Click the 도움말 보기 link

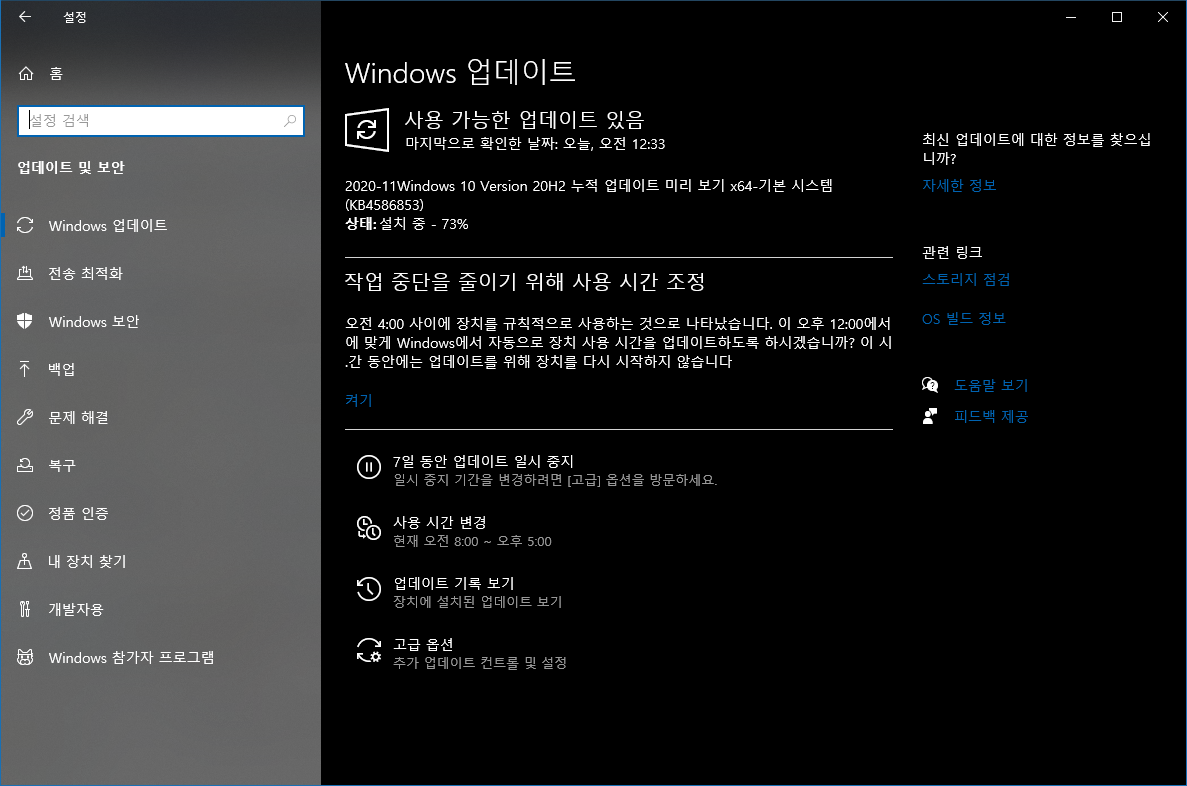[991, 385]
